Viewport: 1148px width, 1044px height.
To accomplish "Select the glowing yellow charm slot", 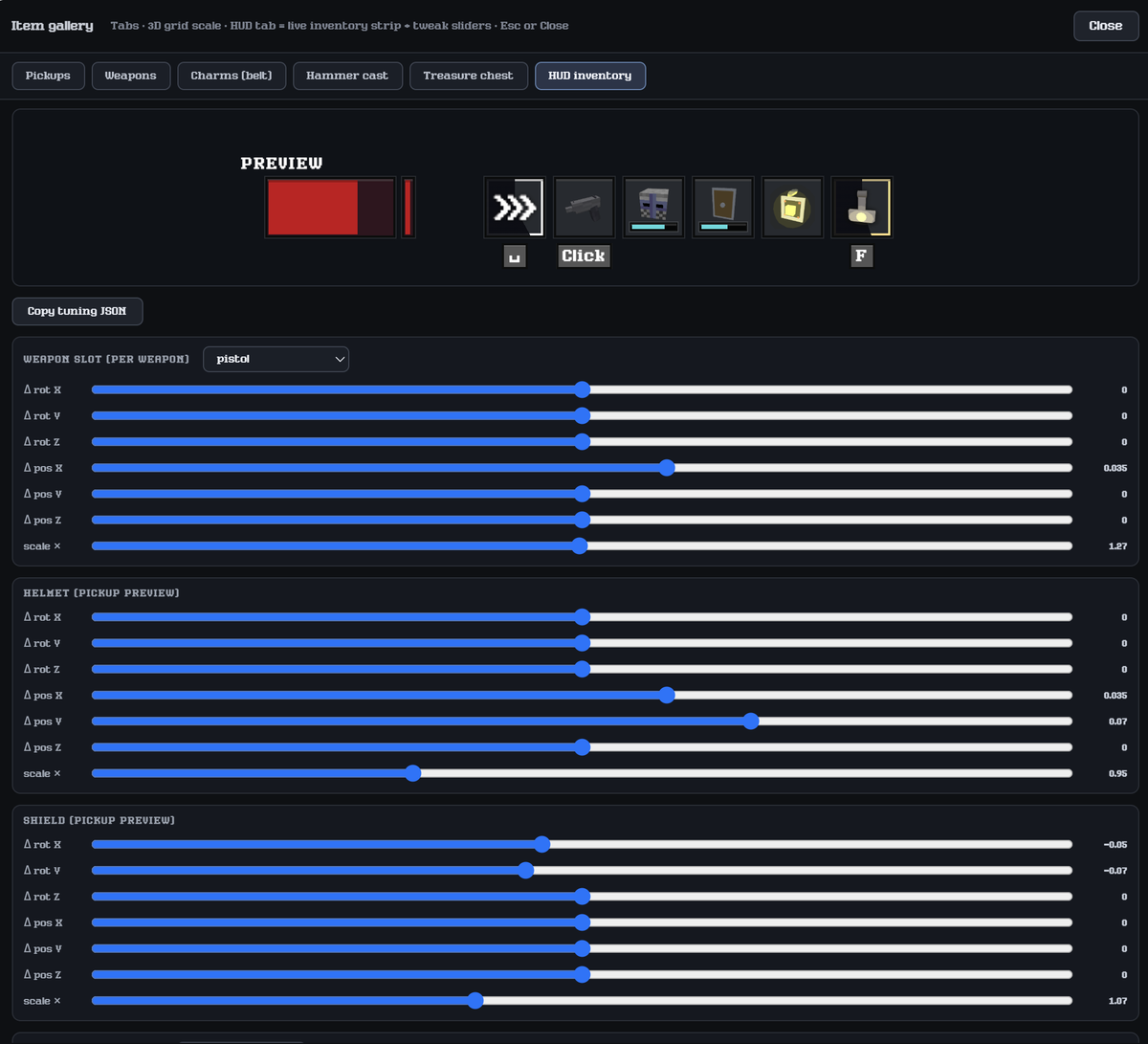I will pyautogui.click(x=792, y=207).
